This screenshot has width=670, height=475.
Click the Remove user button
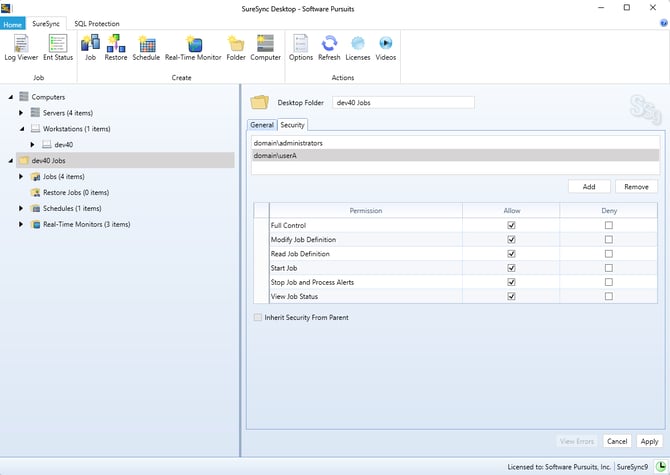pos(636,187)
